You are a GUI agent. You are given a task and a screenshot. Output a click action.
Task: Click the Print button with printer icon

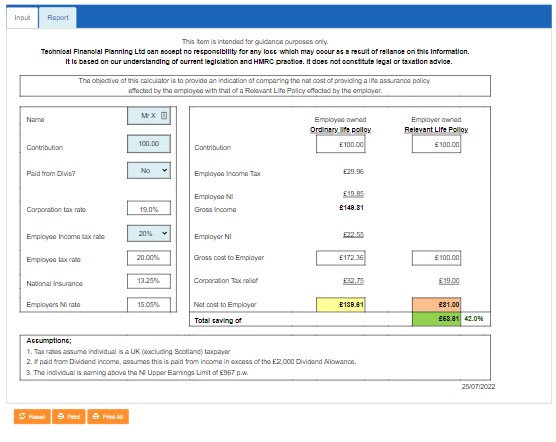coord(69,416)
